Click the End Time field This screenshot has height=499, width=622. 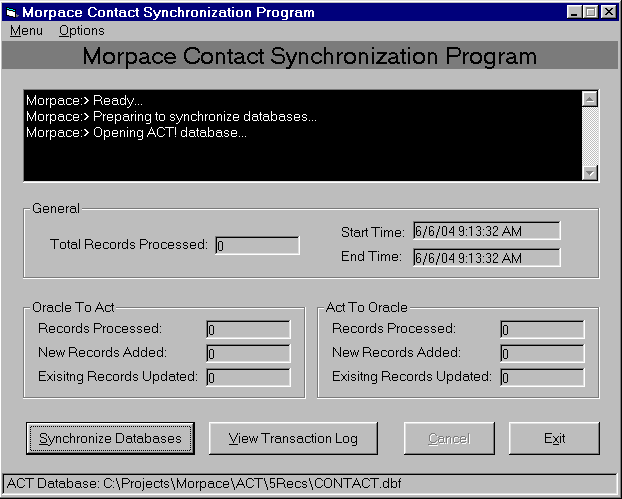click(x=487, y=258)
